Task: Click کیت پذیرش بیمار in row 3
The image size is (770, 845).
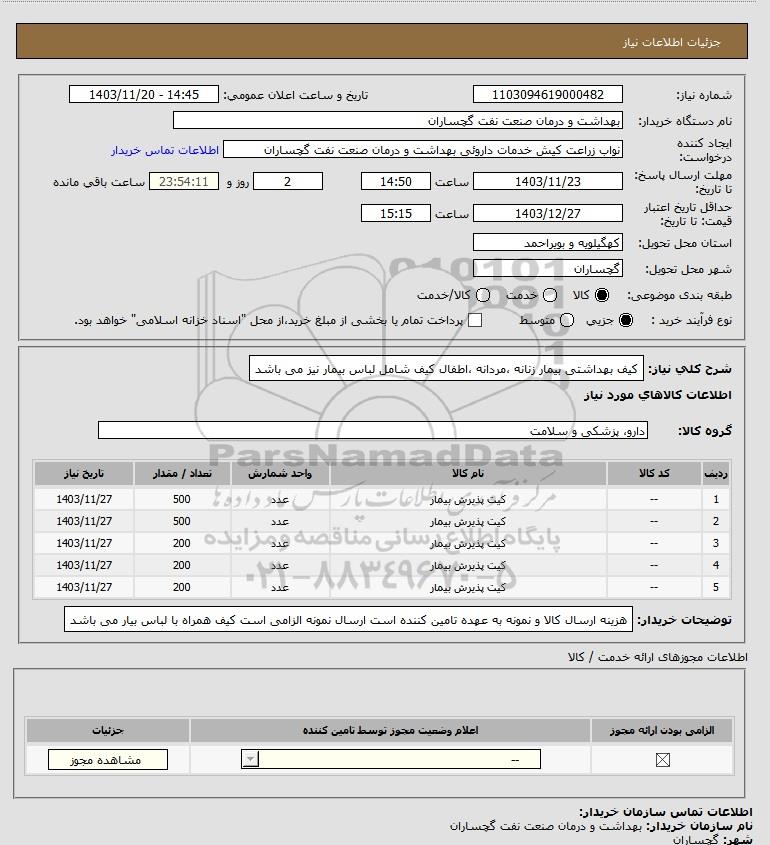Action: (468, 544)
